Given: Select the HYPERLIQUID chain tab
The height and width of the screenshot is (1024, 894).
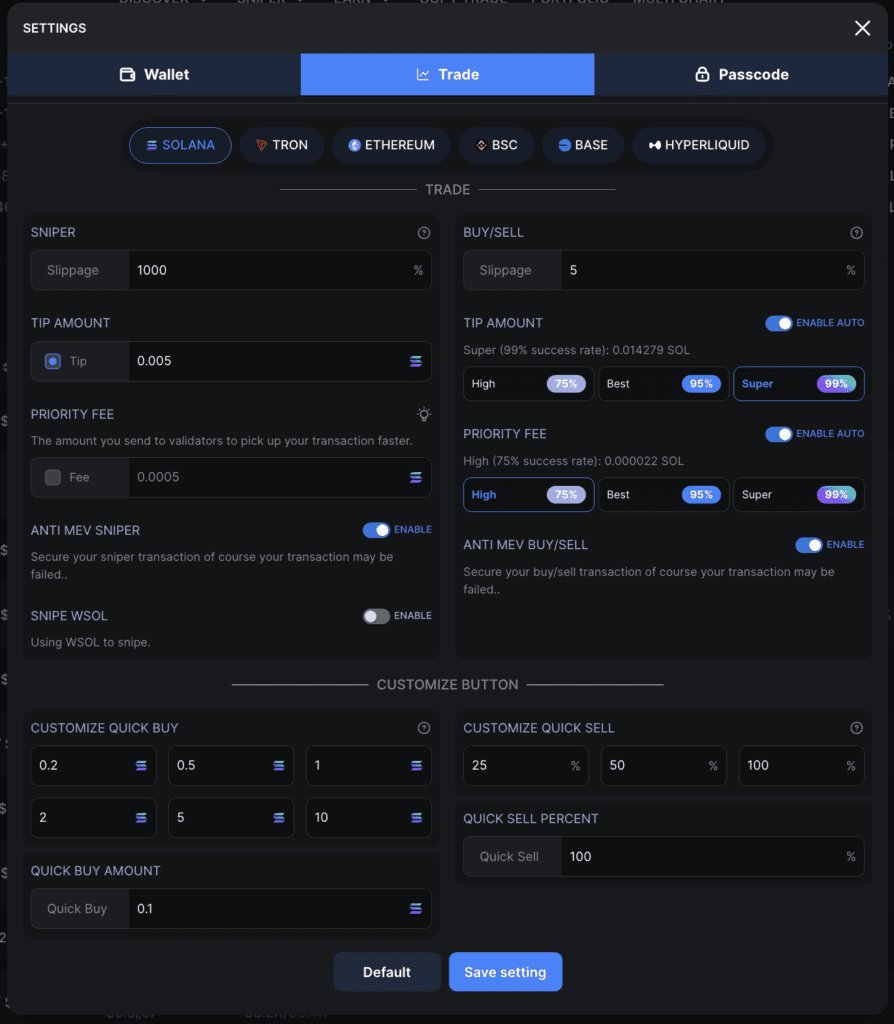Looking at the screenshot, I should tap(699, 145).
